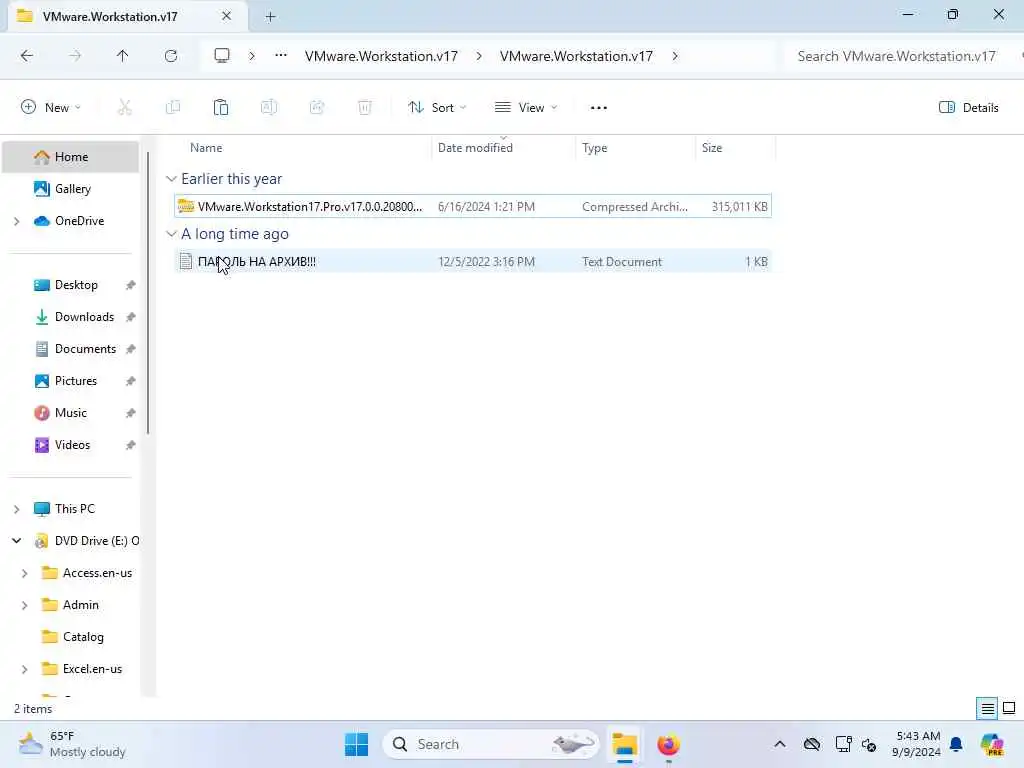1024x768 pixels.
Task: Launch Firefox from the taskbar
Action: 668,745
